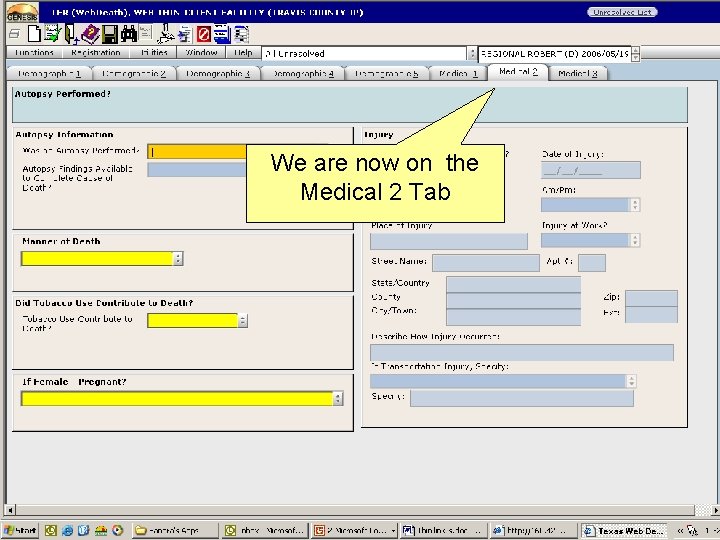Switch to the Demographic 4 tab
The width and height of the screenshot is (720, 540).
[x=303, y=73]
